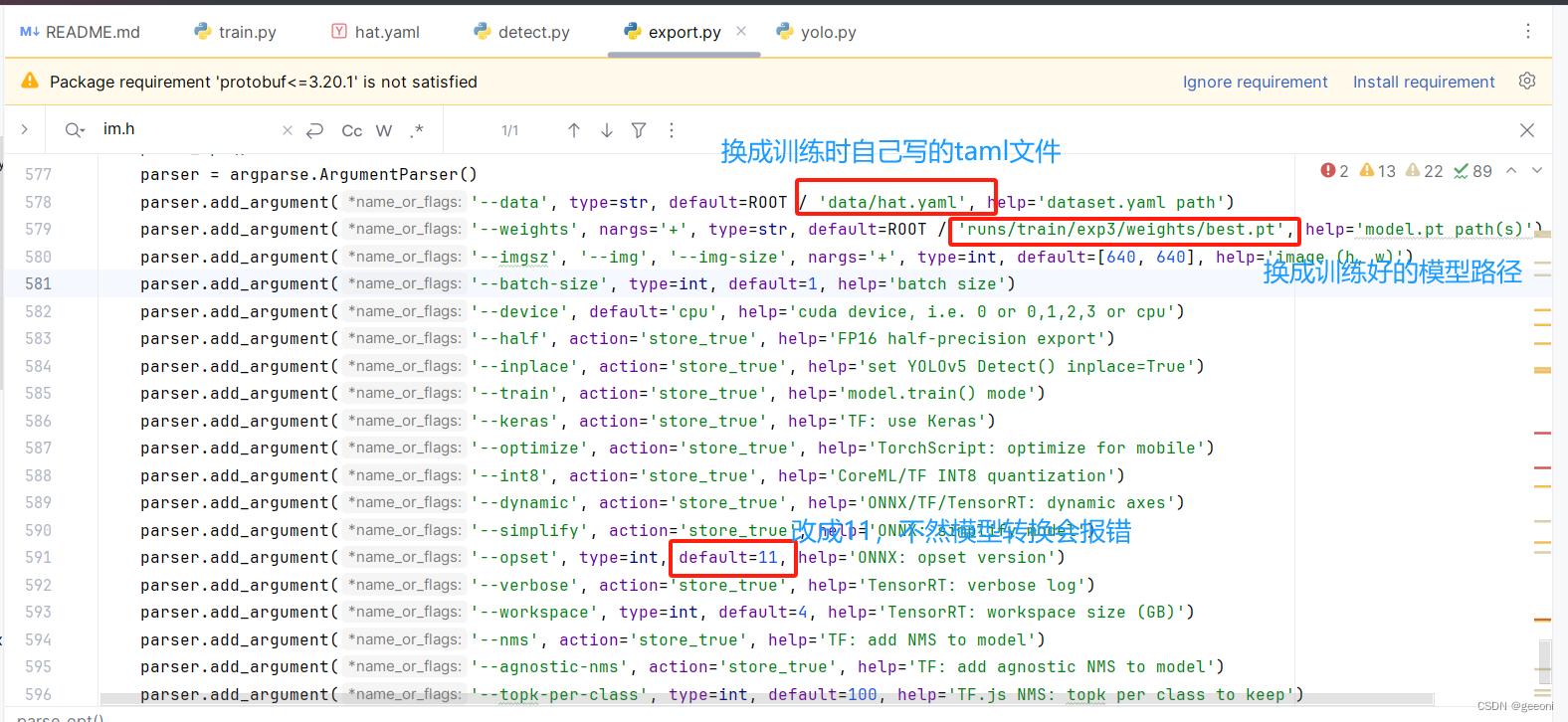Image resolution: width=1568 pixels, height=722 pixels.
Task: Click '--int8' argument string
Action: [508, 475]
